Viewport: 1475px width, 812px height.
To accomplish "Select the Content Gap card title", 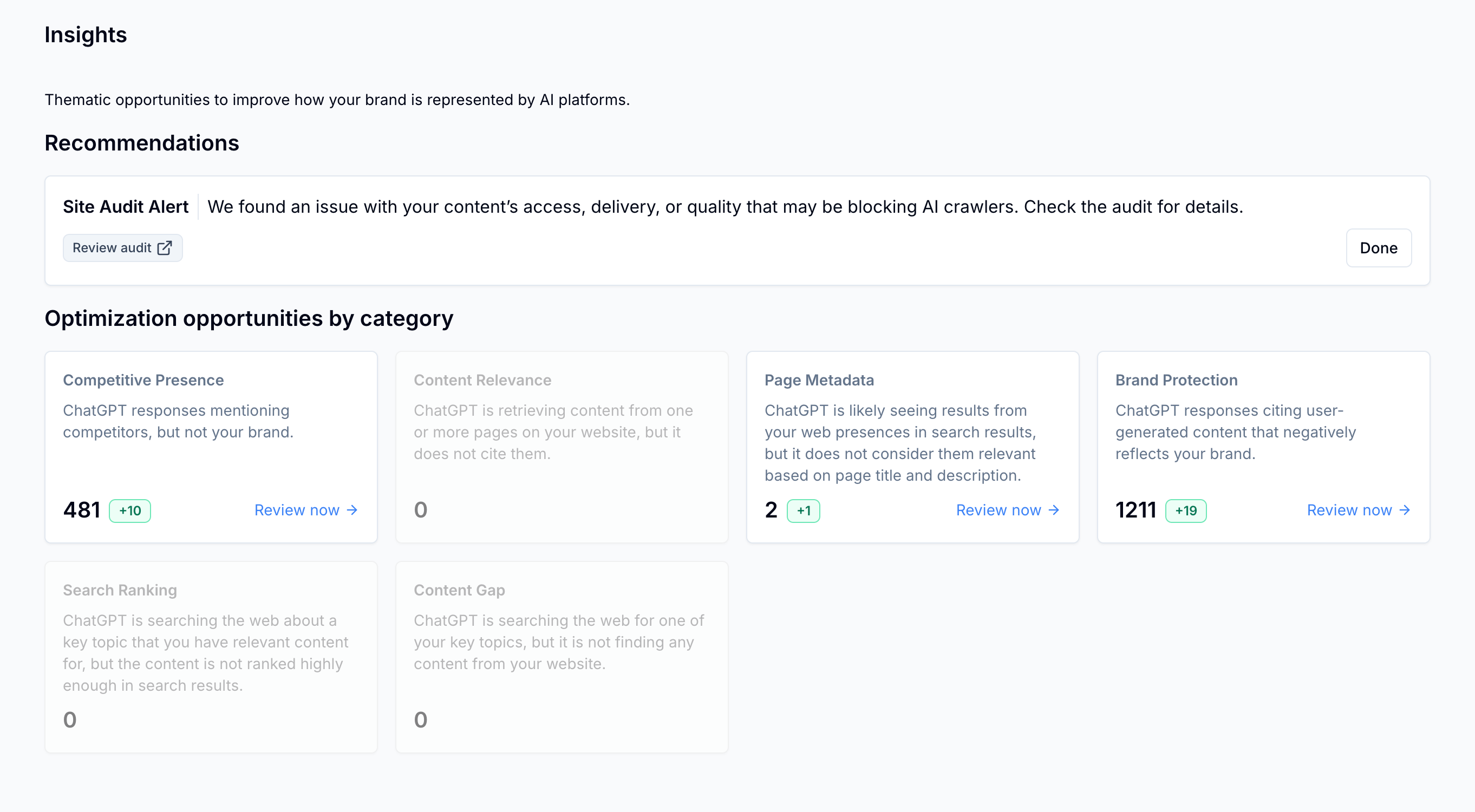I will coord(459,590).
